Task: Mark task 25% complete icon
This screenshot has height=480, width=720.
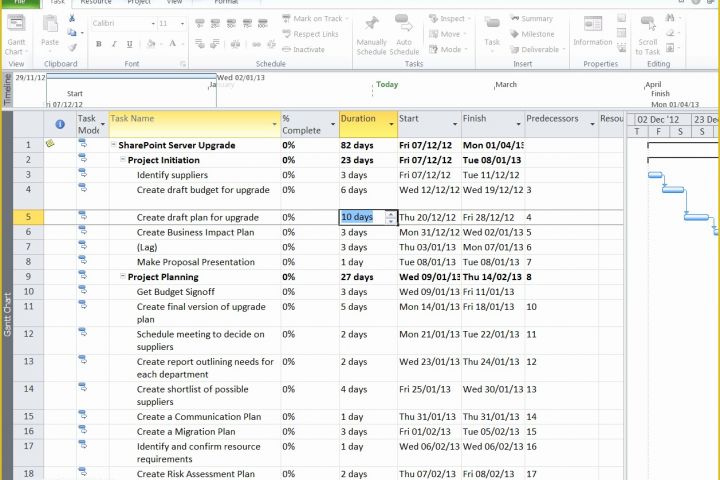Action: click(x=215, y=23)
